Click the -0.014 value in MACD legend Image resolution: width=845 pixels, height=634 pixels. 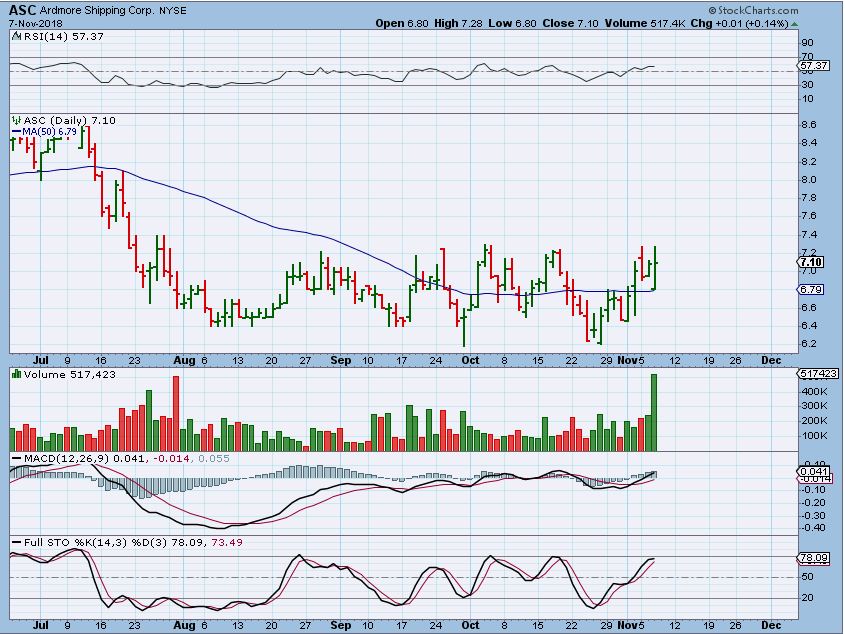[171, 459]
